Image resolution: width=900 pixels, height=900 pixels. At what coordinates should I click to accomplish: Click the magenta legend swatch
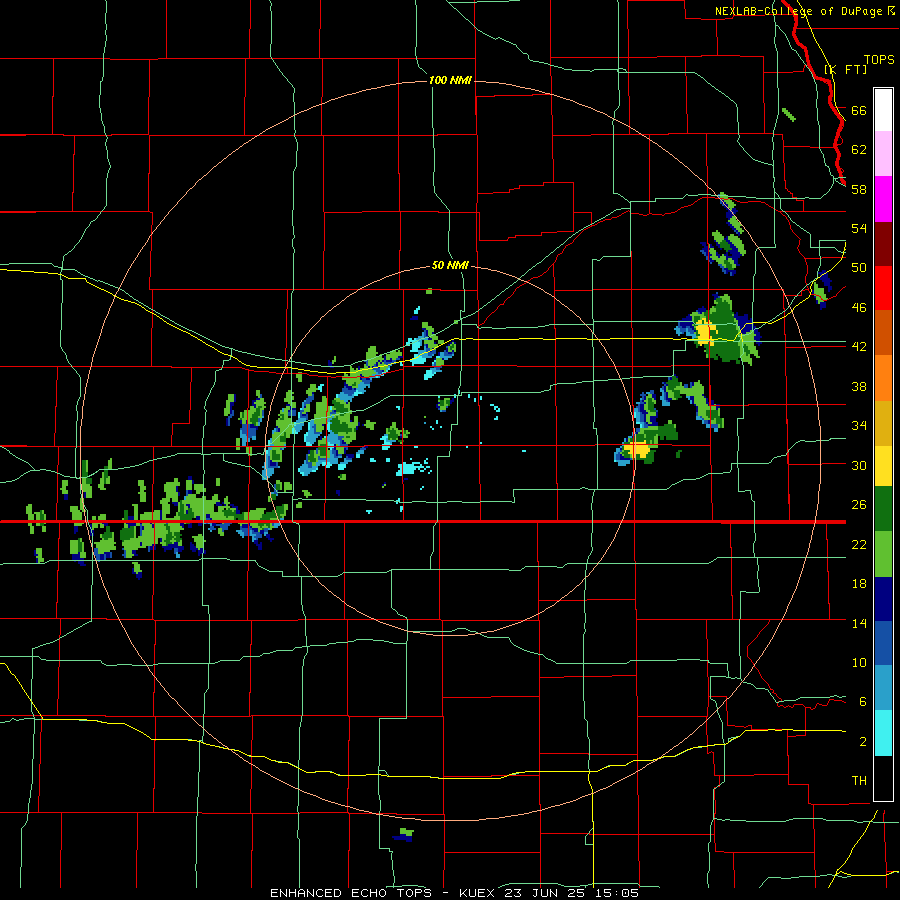pos(883,199)
